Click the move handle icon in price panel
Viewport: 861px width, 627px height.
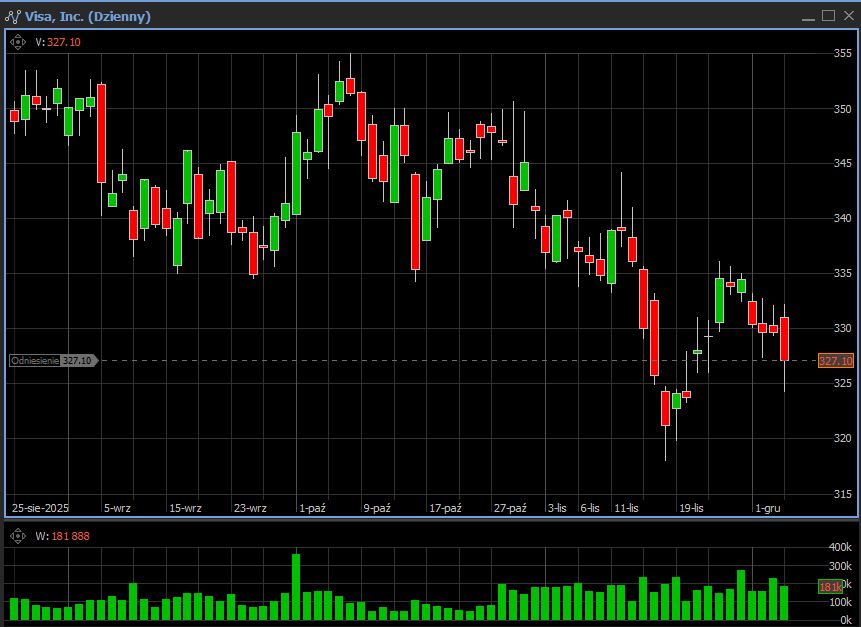[18, 42]
